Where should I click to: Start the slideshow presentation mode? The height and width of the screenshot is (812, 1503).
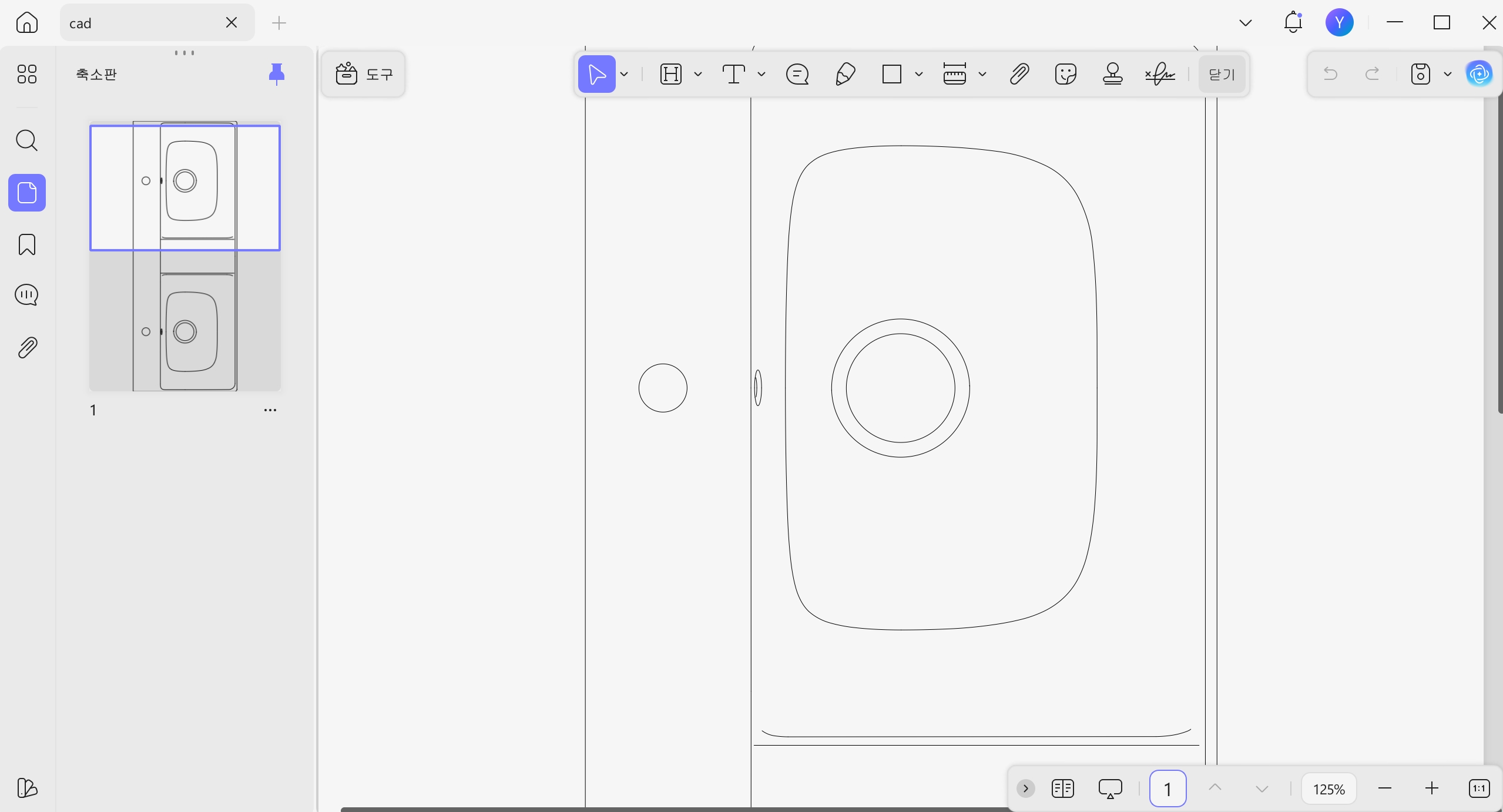[1111, 788]
